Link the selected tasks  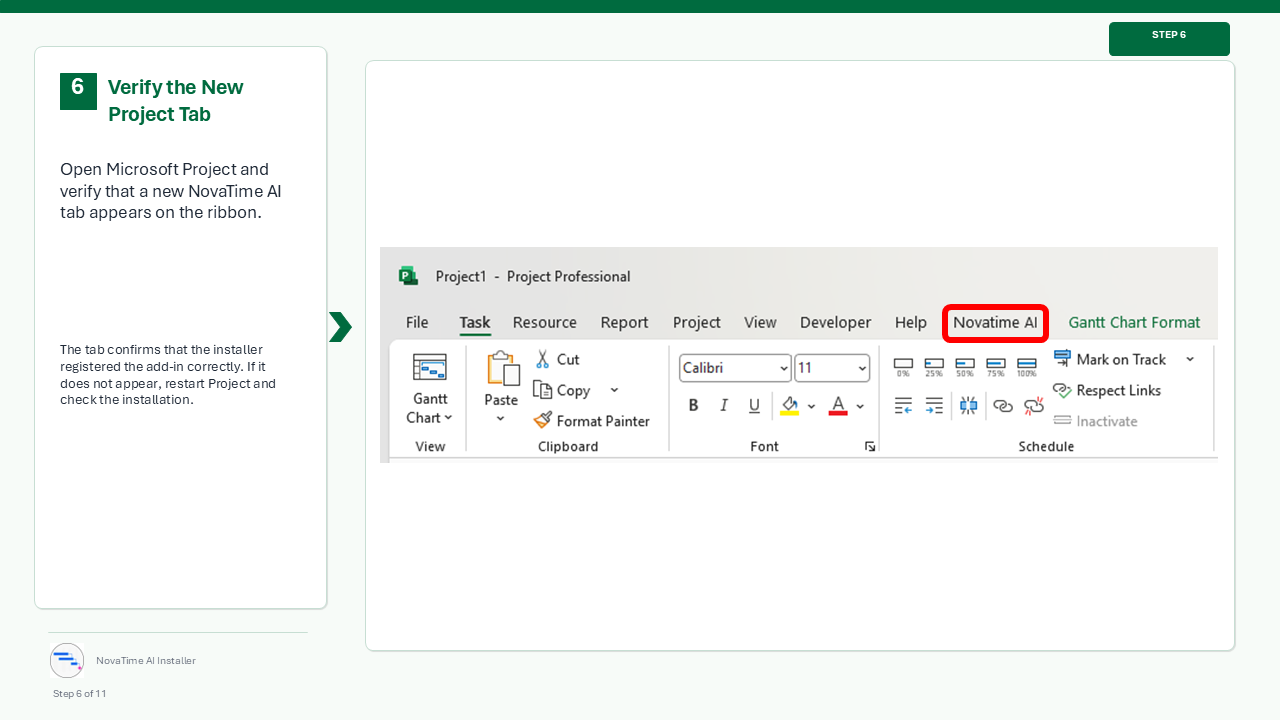pyautogui.click(x=1002, y=405)
